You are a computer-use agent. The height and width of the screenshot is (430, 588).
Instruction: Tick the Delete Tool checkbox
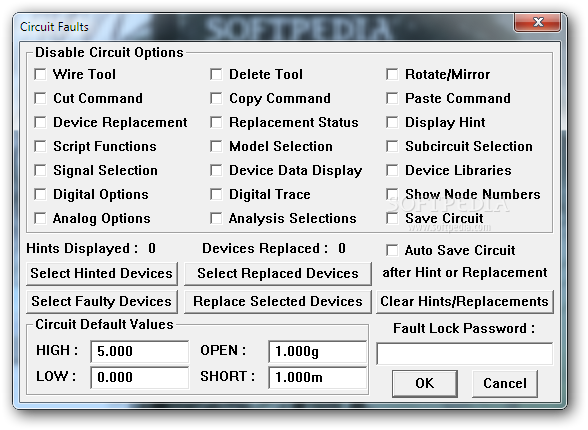[216, 74]
